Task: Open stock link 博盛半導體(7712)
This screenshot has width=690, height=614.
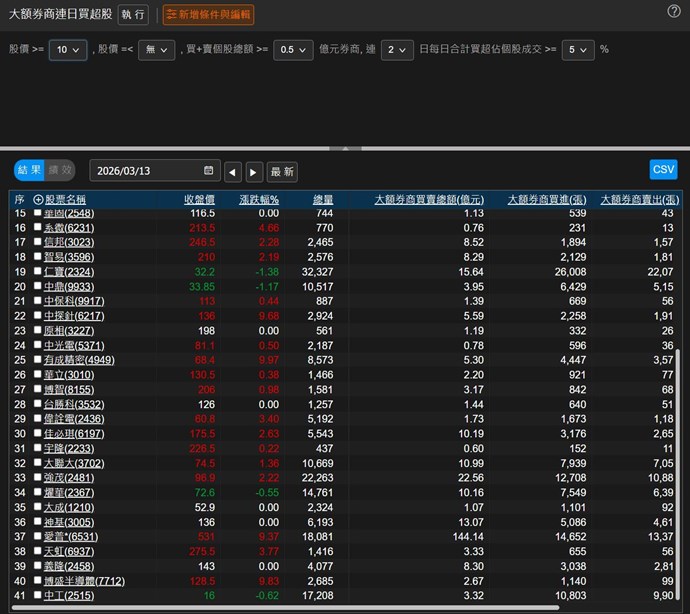Action: click(x=84, y=581)
